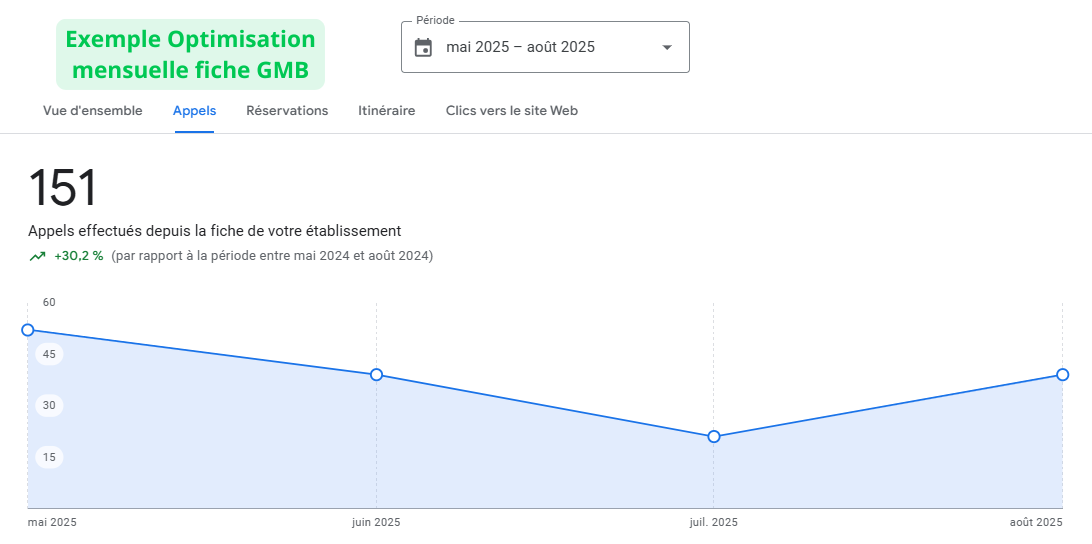Open the date range "mai 2025 – août 2025"
The height and width of the screenshot is (544, 1092).
[x=520, y=47]
